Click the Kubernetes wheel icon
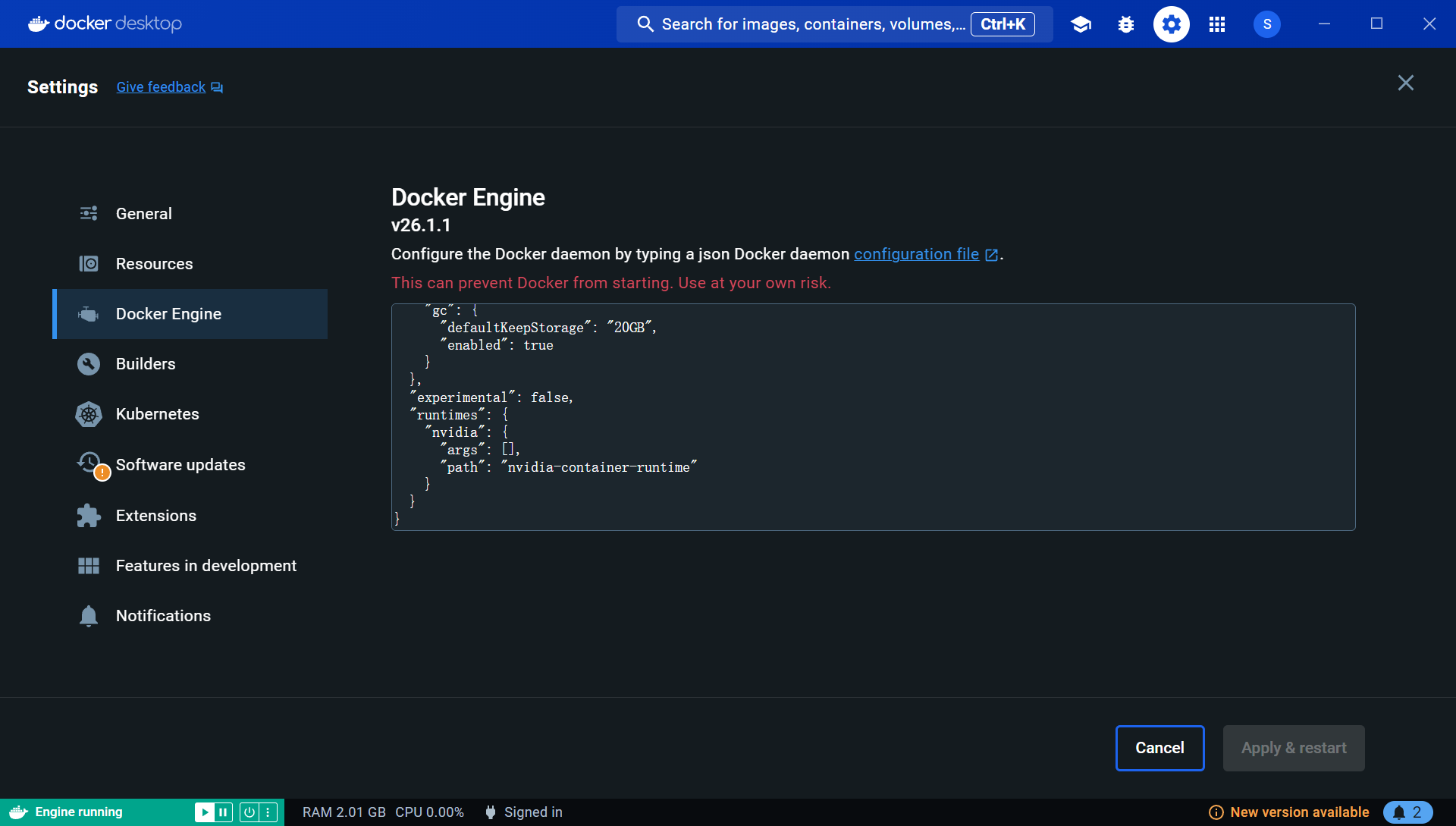The height and width of the screenshot is (826, 1456). (x=89, y=414)
